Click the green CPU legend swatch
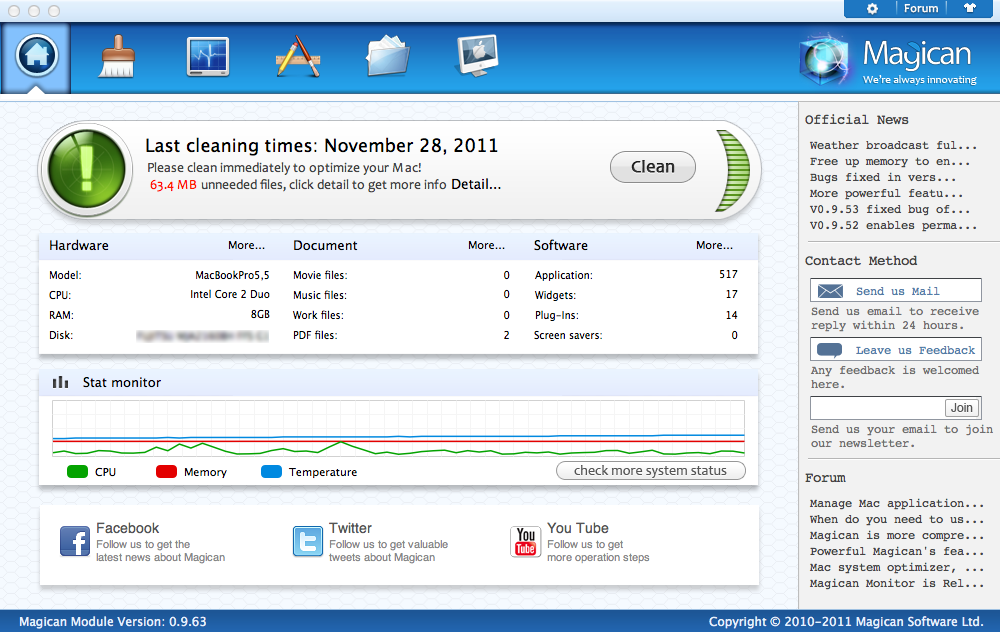This screenshot has width=1000, height=632. click(77, 472)
